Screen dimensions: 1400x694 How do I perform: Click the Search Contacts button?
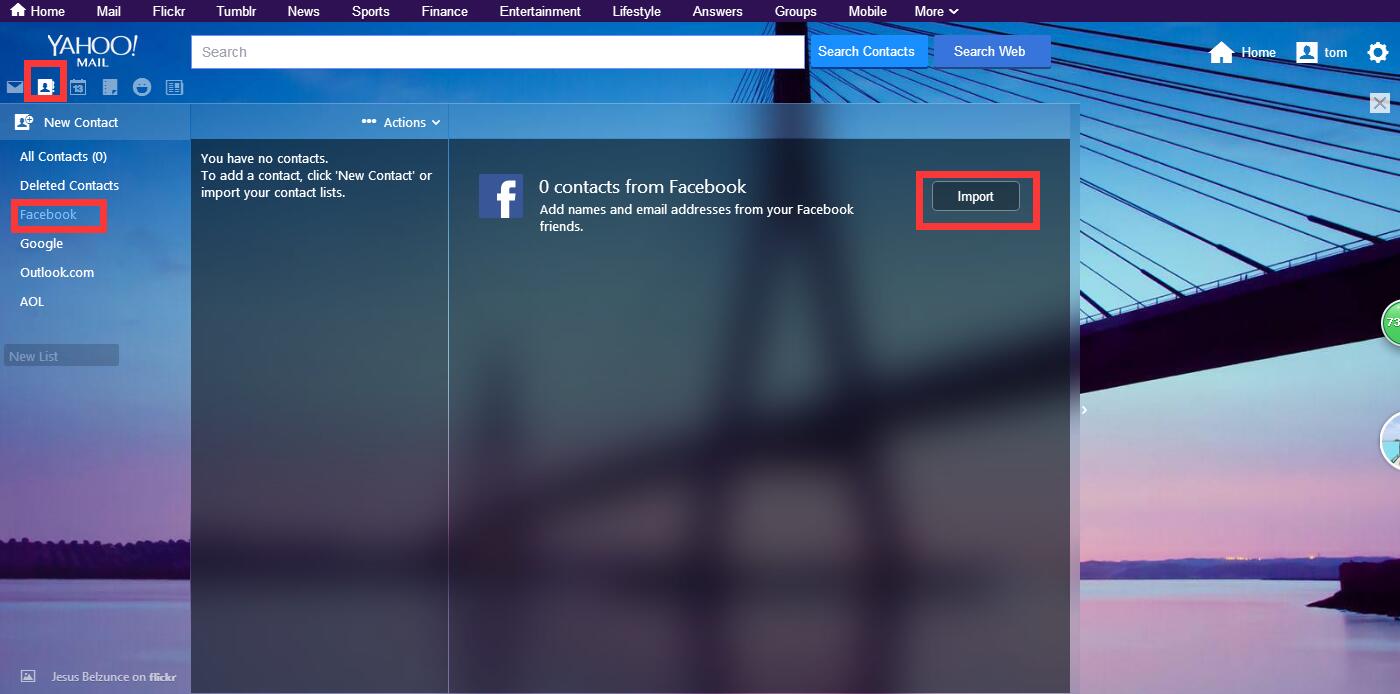pos(866,52)
